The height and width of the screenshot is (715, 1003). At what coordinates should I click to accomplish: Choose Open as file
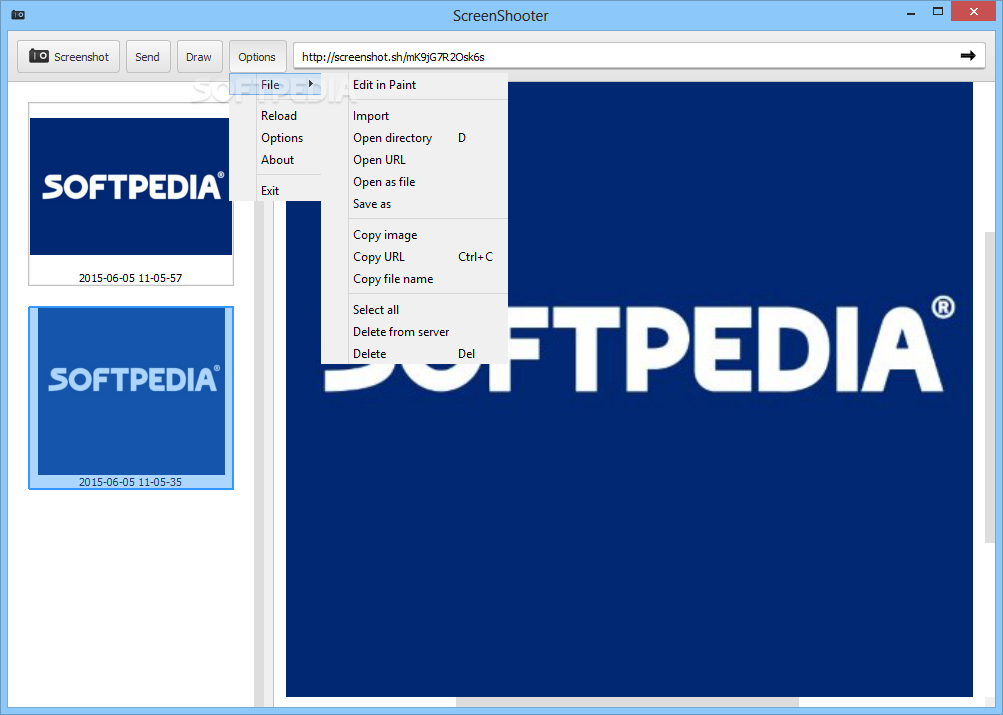click(415, 182)
